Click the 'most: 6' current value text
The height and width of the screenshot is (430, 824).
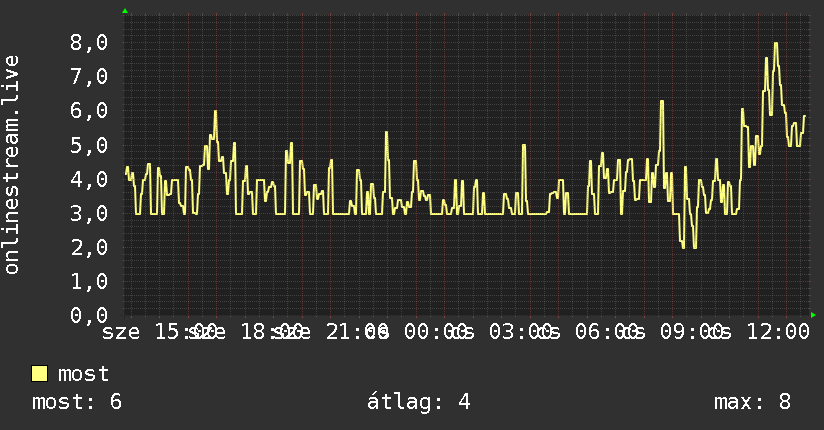coord(77,402)
